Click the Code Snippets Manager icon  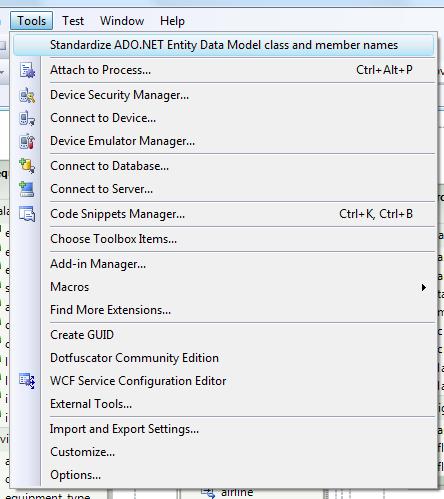(27, 214)
